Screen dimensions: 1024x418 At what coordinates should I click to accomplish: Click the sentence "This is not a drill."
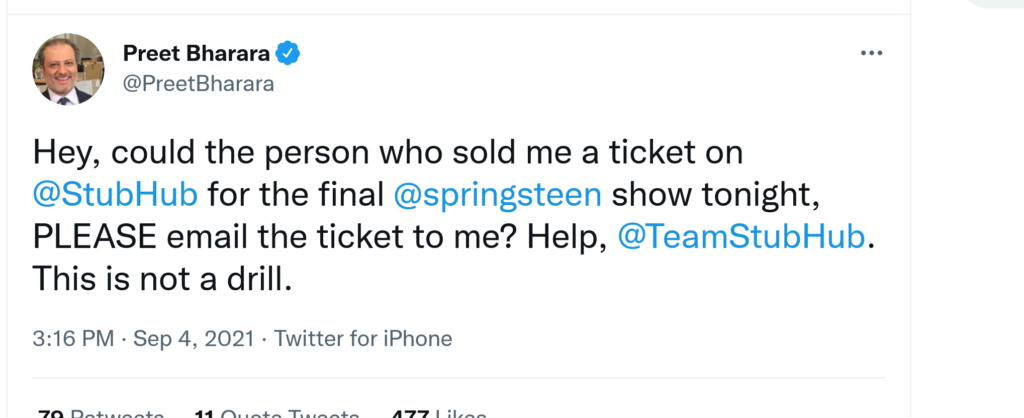click(x=162, y=280)
